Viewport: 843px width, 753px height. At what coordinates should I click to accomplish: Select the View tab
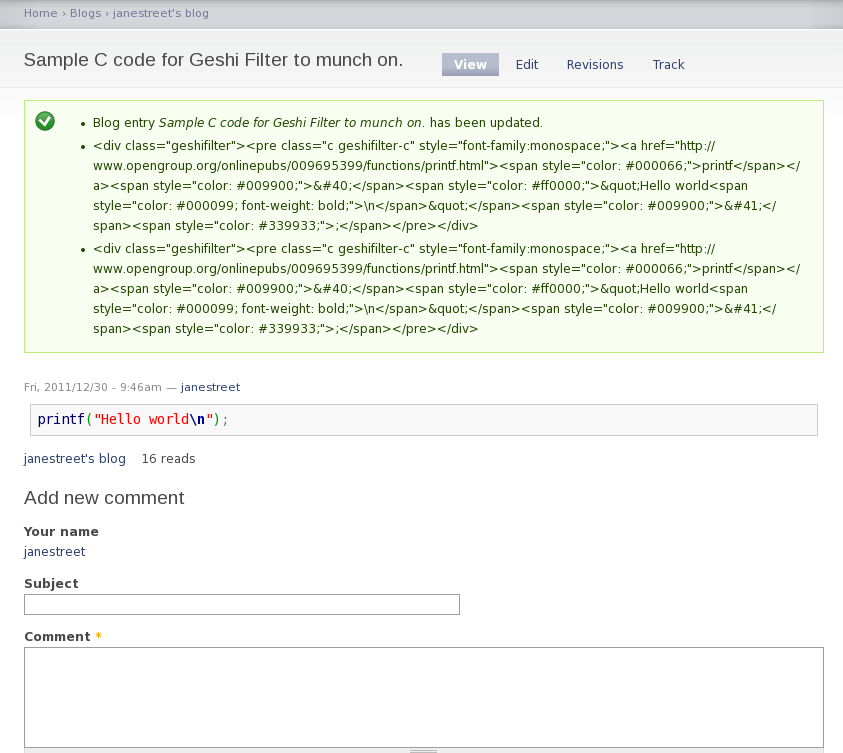tap(470, 64)
